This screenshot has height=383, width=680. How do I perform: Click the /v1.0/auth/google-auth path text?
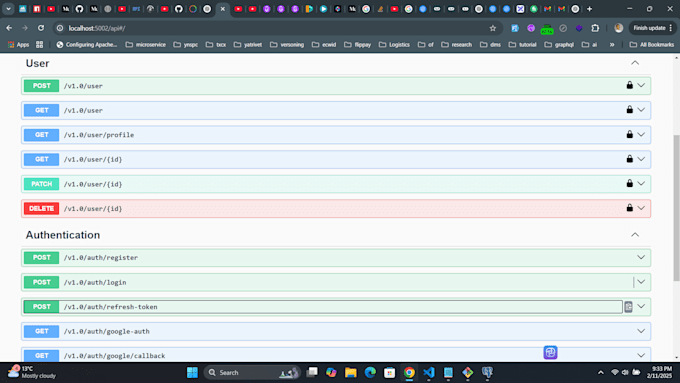point(107,331)
